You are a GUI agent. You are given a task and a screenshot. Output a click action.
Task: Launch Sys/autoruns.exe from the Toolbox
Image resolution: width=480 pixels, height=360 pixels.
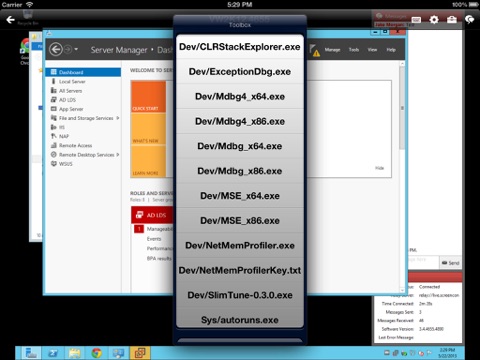click(x=240, y=319)
